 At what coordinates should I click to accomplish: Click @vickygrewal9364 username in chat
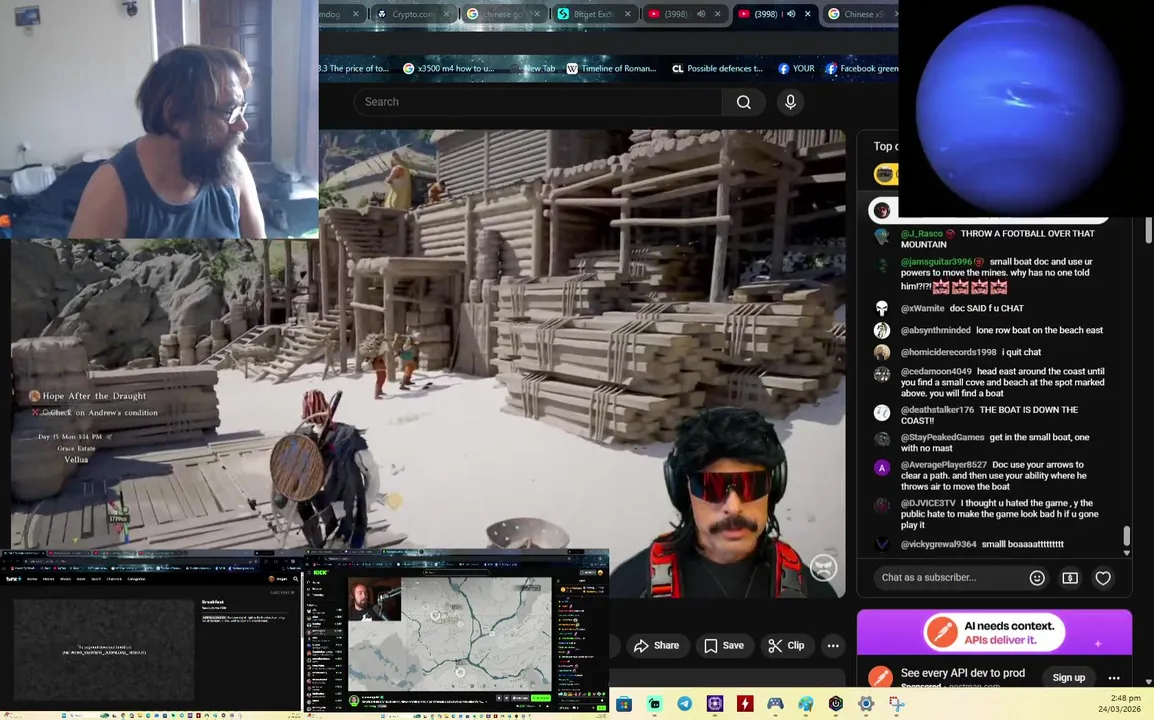pos(938,544)
